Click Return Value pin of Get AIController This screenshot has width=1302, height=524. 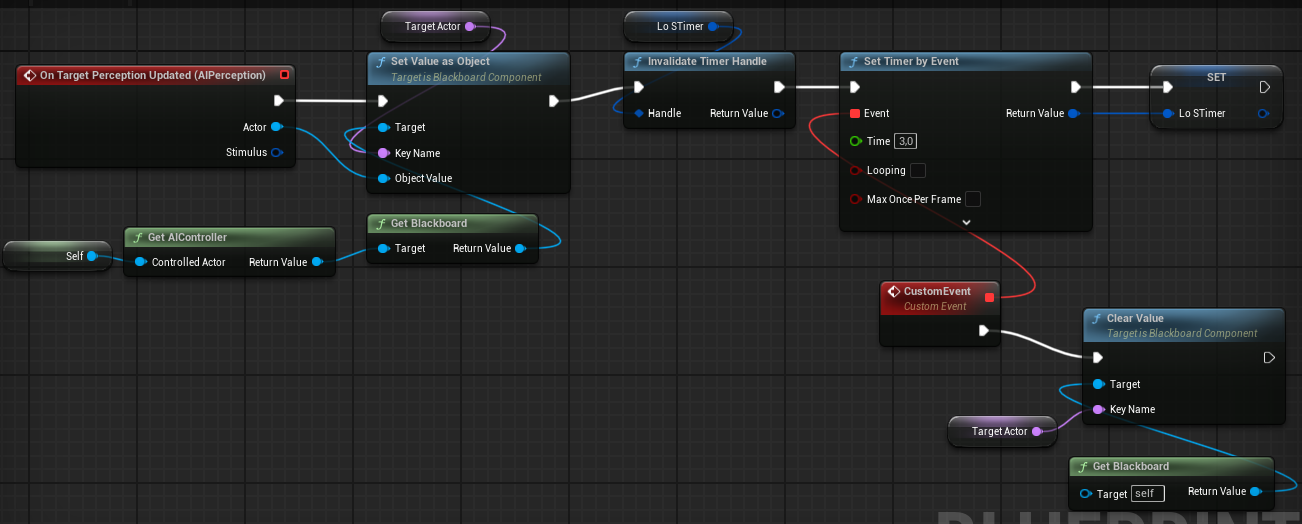point(317,262)
